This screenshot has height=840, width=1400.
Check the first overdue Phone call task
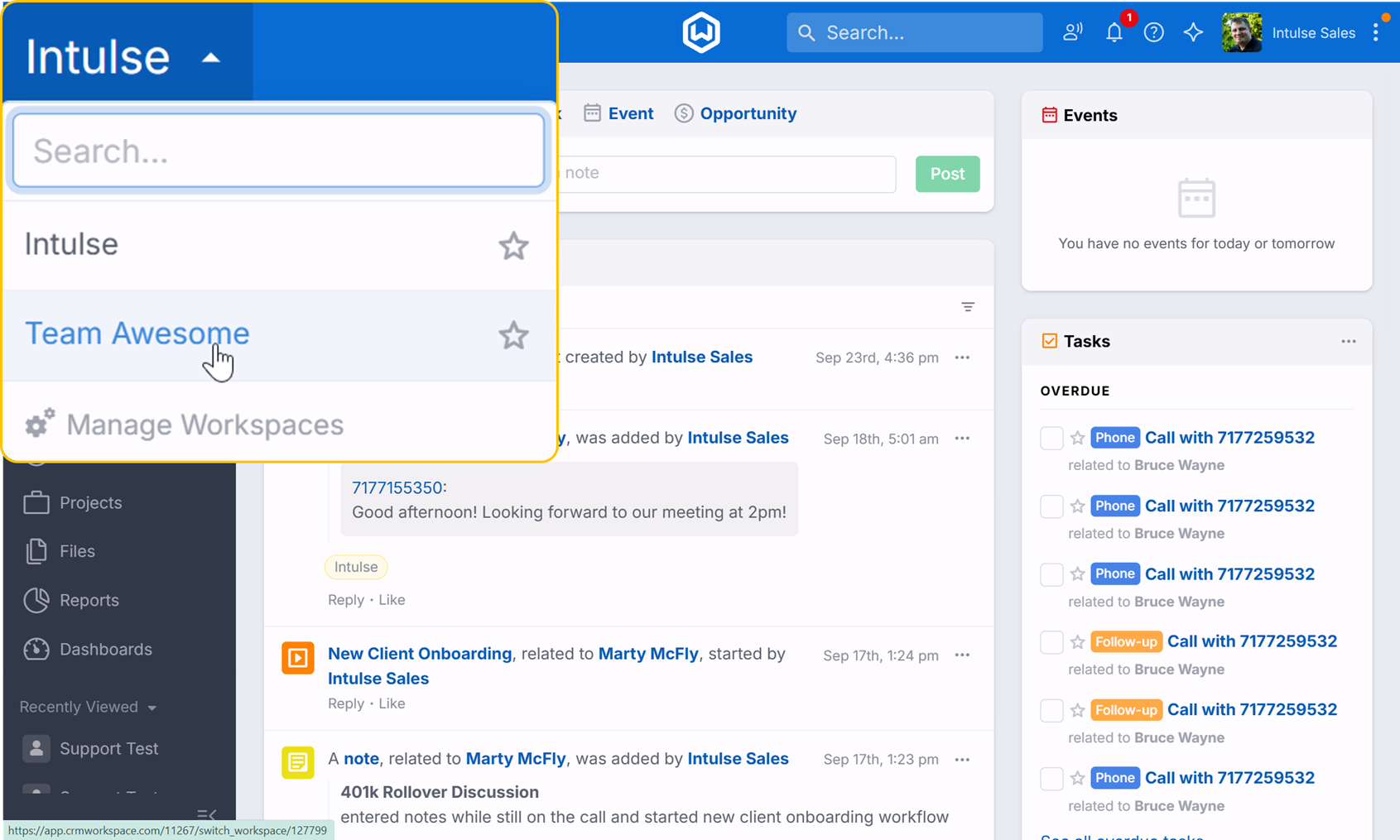[x=1051, y=438]
